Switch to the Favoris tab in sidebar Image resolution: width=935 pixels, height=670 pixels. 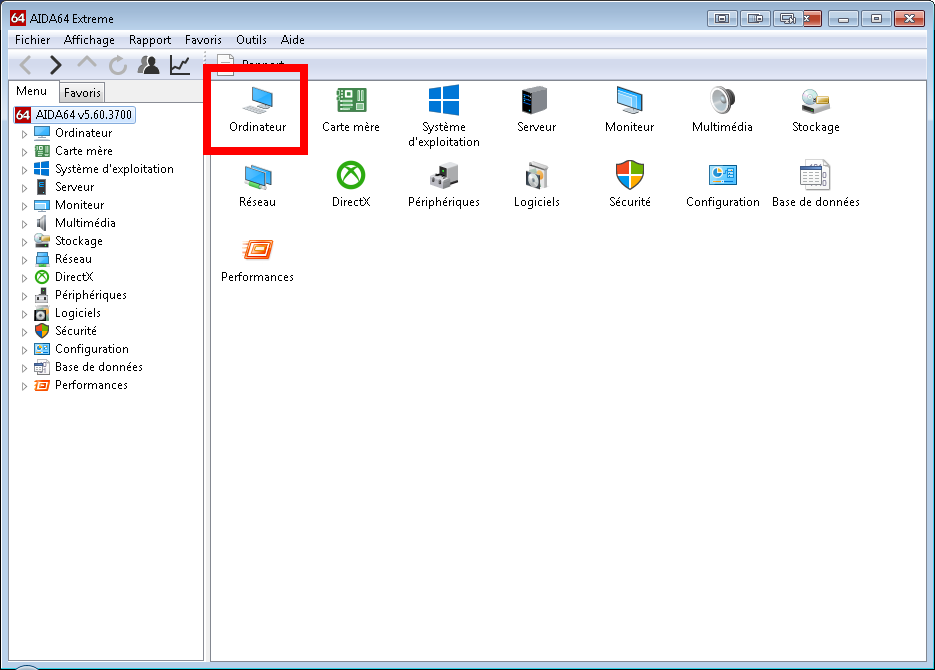tap(82, 92)
